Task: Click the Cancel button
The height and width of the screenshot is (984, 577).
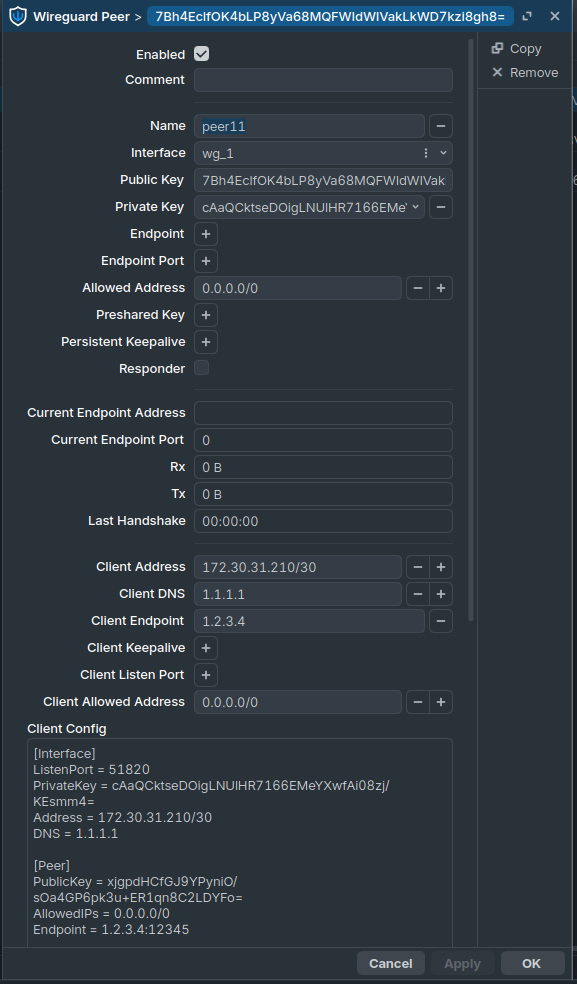Action: 391,963
